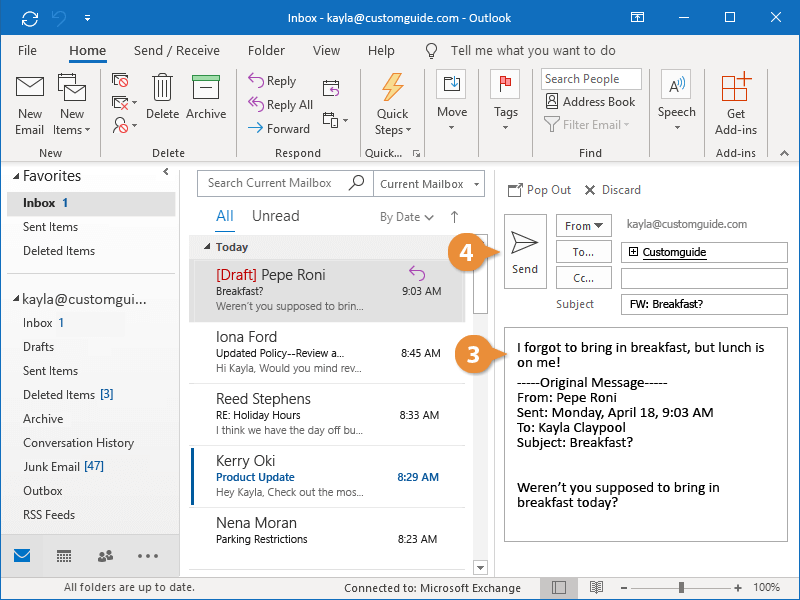
Task: Select the Home tab
Action: point(88,51)
